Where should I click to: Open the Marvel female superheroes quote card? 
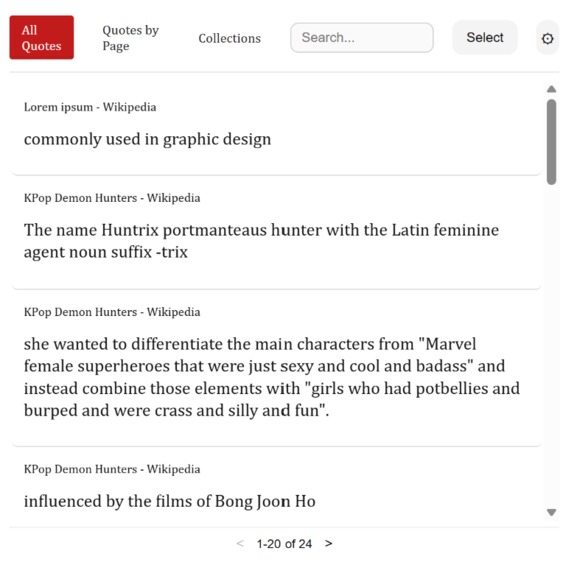click(x=276, y=368)
